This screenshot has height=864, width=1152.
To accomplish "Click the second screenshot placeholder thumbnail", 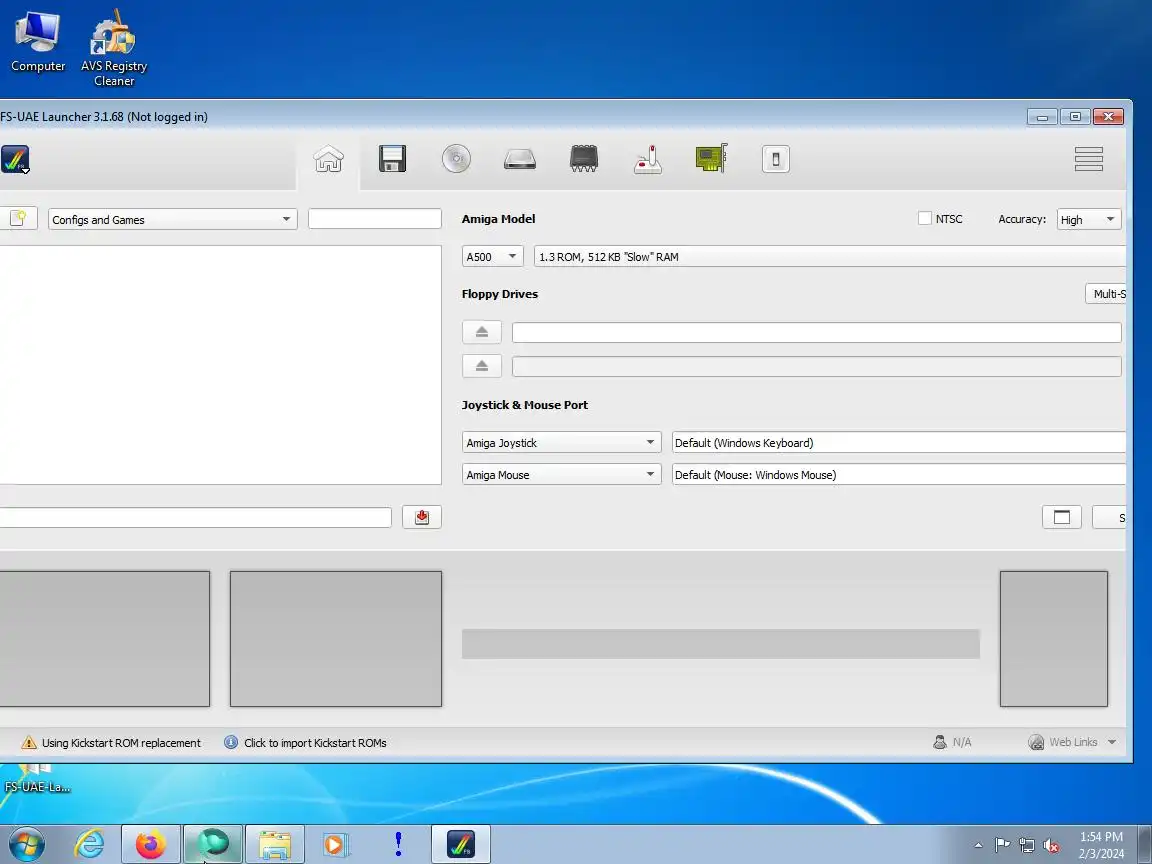I will pos(336,638).
